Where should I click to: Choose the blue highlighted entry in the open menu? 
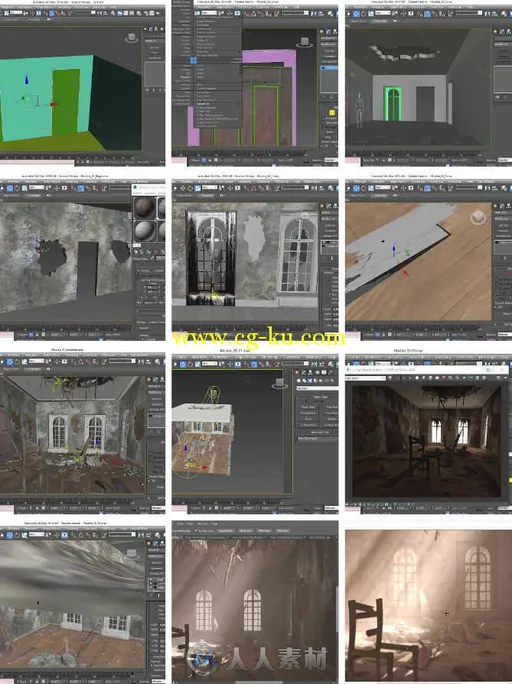point(194,60)
